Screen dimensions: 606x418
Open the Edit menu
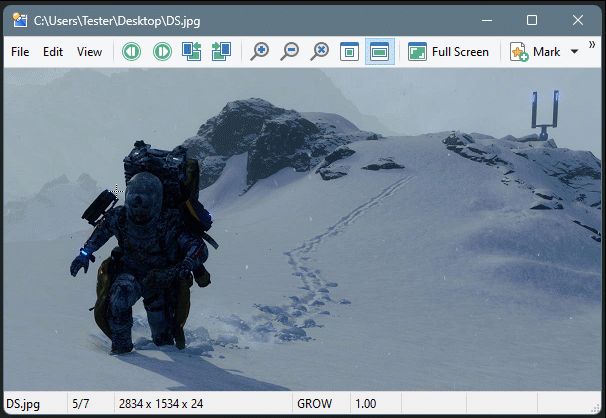[x=53, y=52]
